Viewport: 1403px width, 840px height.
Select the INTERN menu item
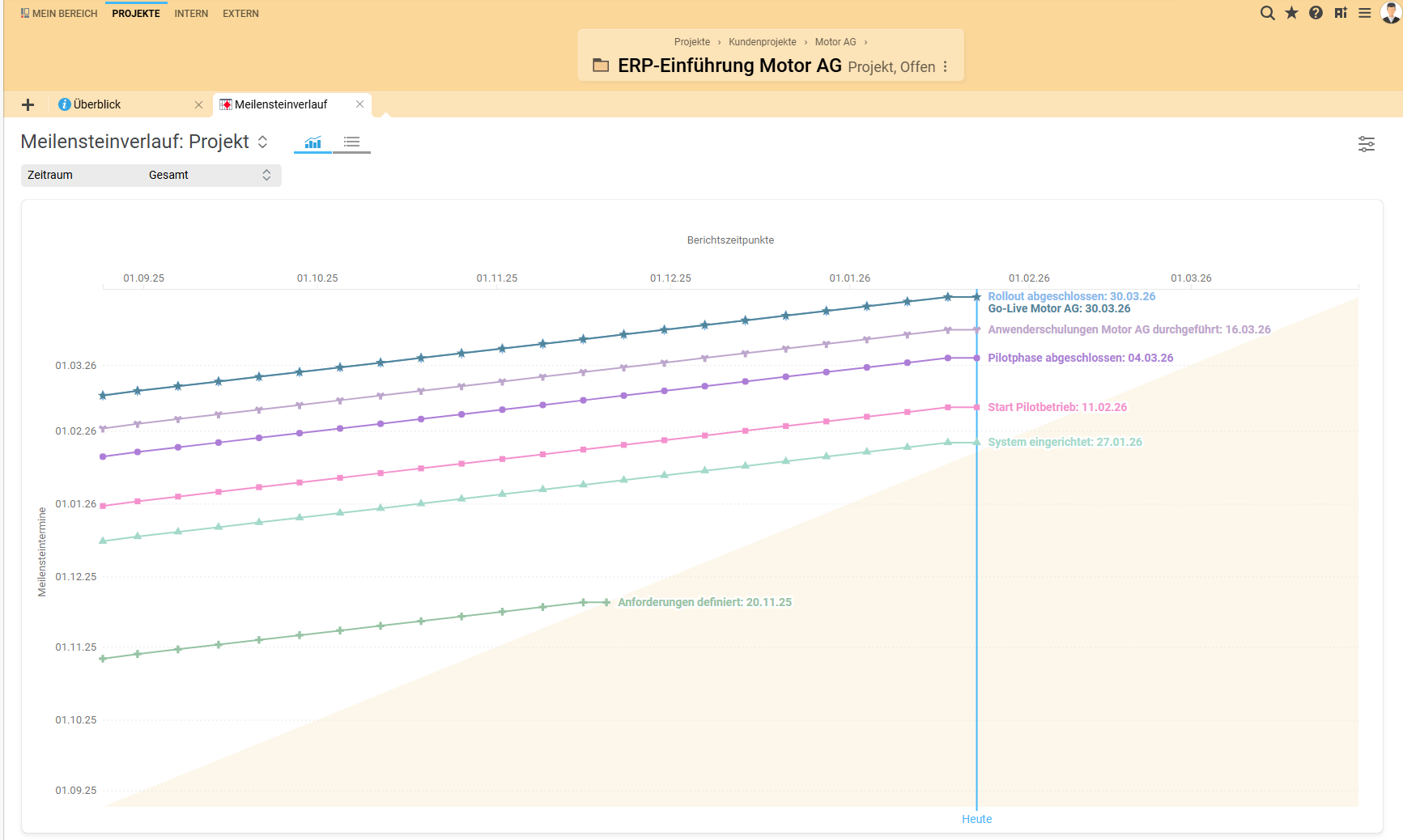tap(191, 14)
